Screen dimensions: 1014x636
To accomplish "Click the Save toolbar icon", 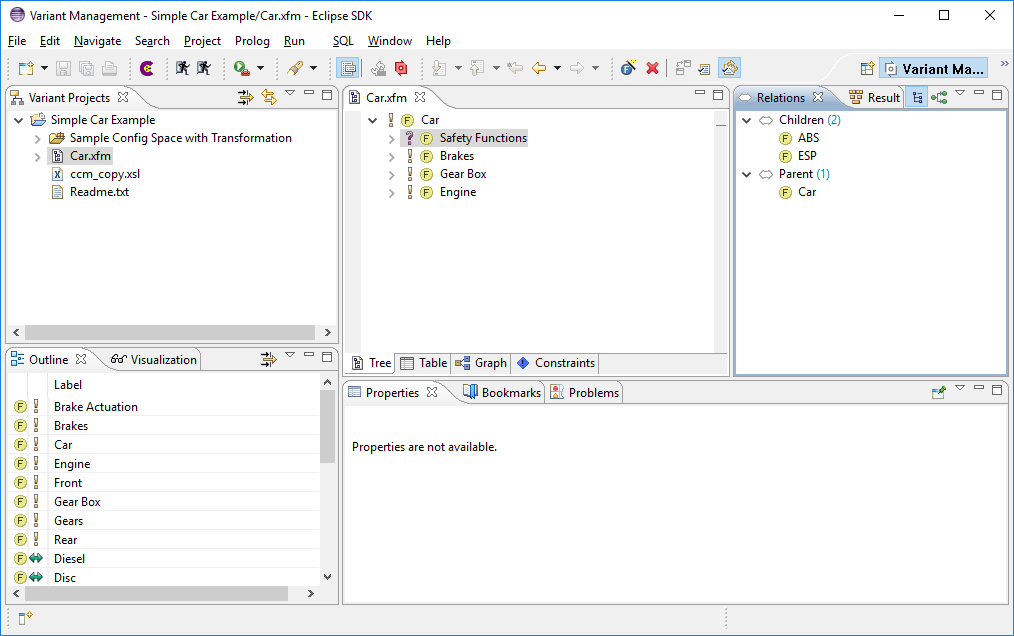I will (x=63, y=68).
